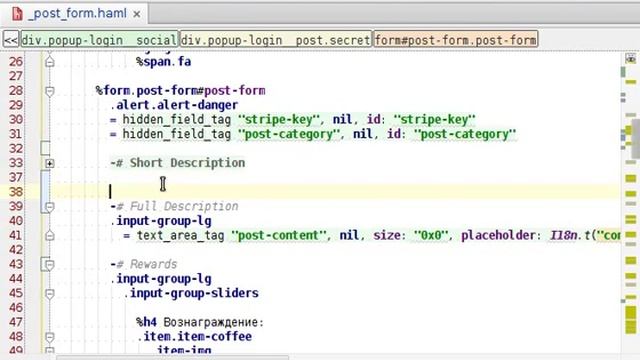Collapse the %form.post-form#post-form block fold marker
640x360 pixels.
pyautogui.click(x=49, y=91)
